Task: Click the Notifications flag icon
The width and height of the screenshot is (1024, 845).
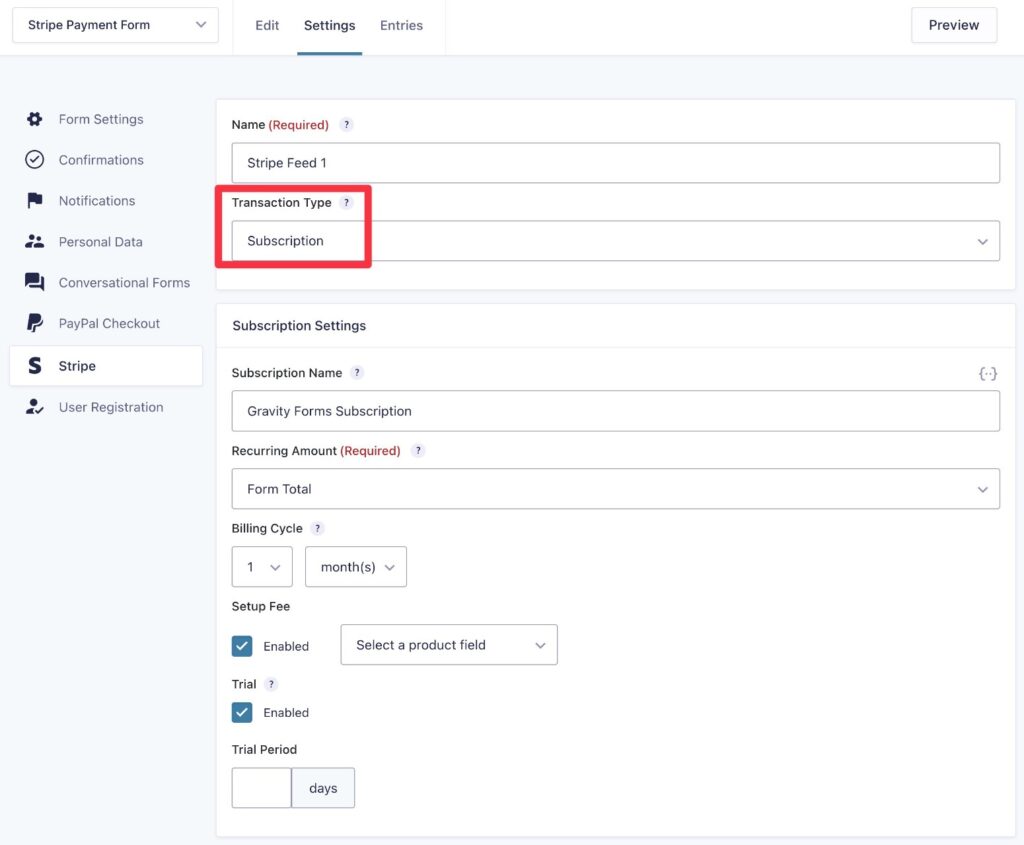Action: pyautogui.click(x=33, y=200)
